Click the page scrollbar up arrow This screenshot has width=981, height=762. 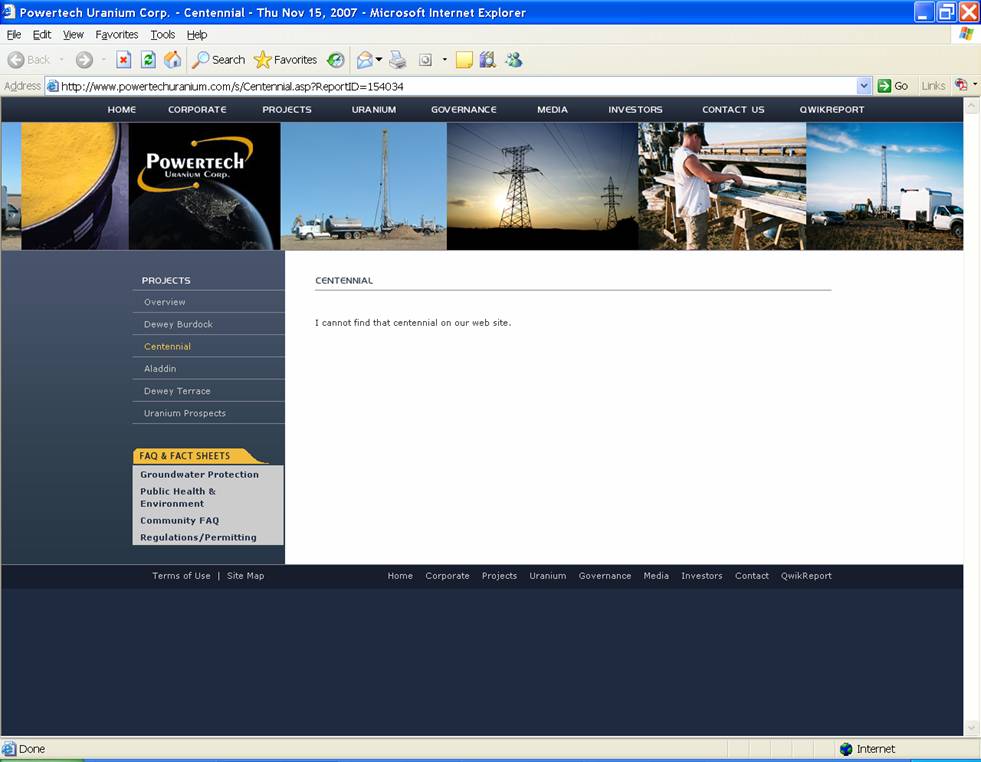click(971, 106)
